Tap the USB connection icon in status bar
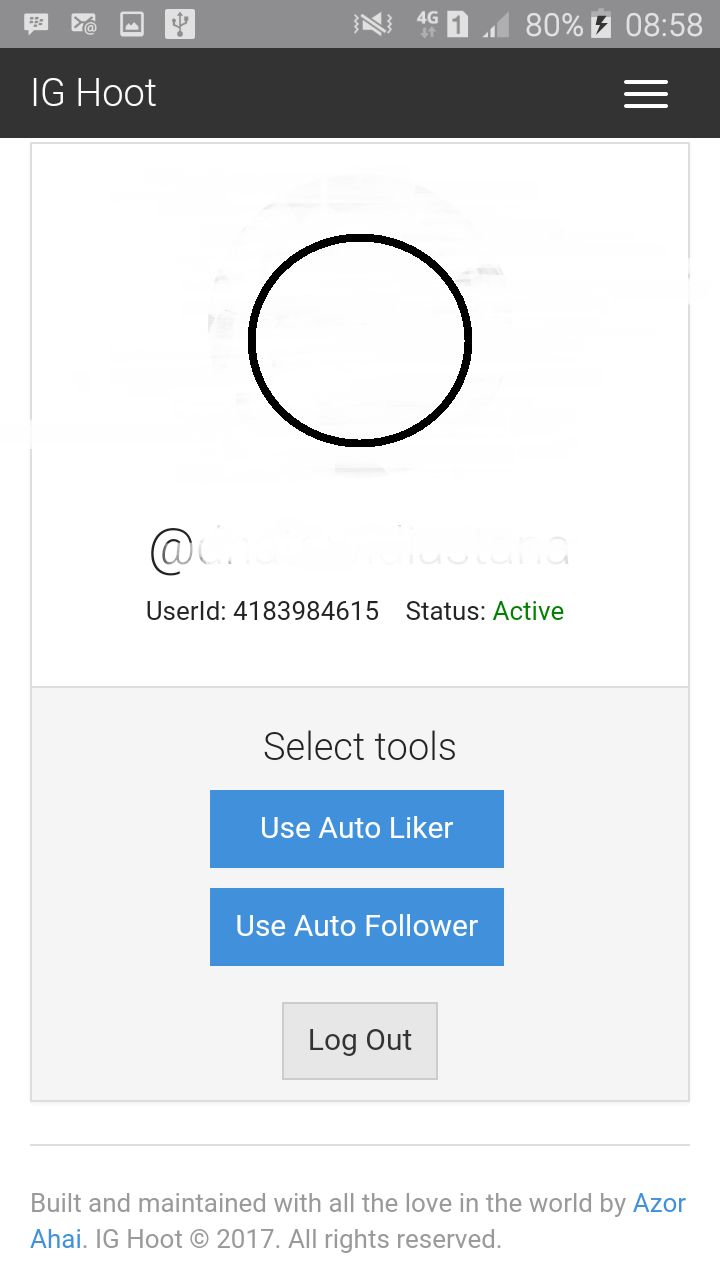Image resolution: width=720 pixels, height=1280 pixels. click(180, 24)
